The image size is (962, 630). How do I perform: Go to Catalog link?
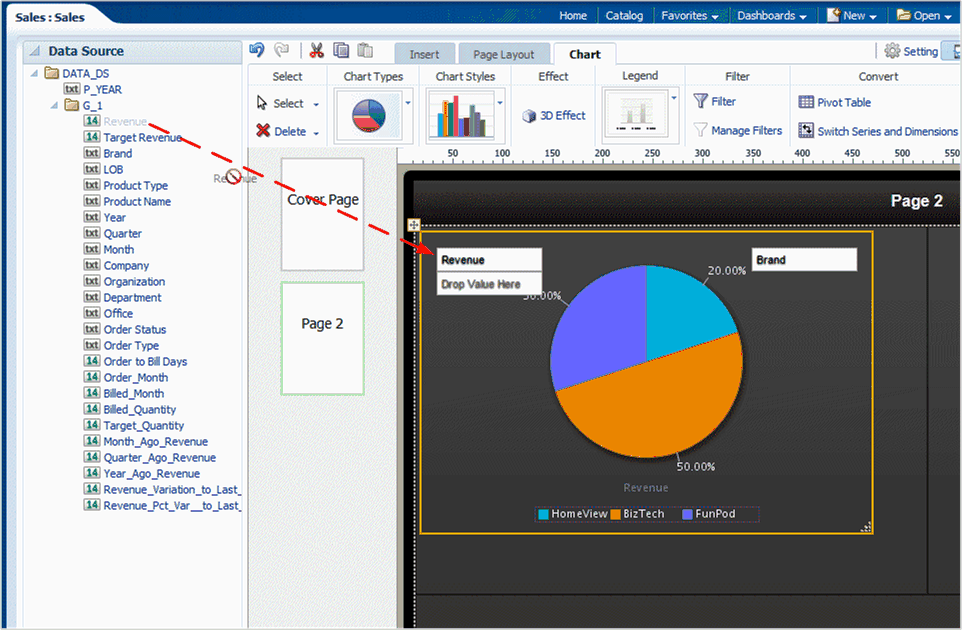624,15
